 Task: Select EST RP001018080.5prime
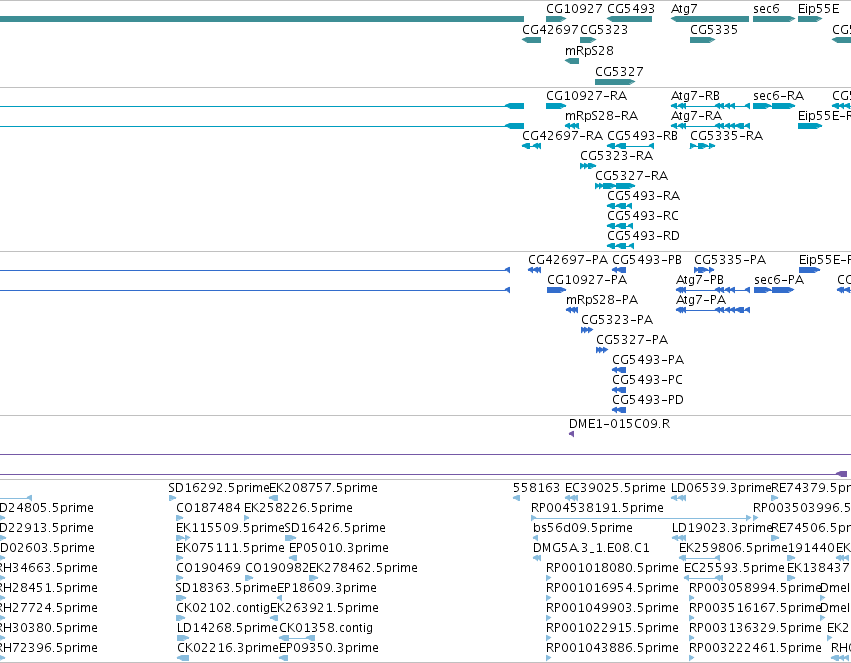612,569
